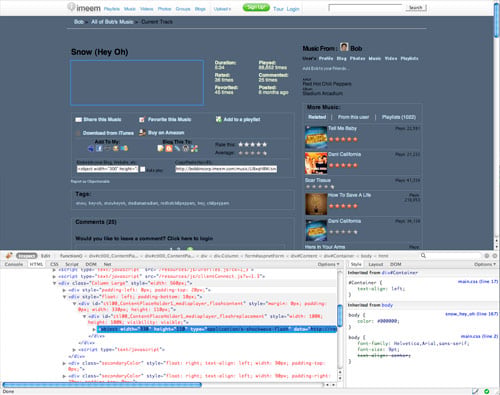The image size is (500, 395).
Task: Collapse the mediaplayer_flashreplacement div node
Action: [84, 316]
